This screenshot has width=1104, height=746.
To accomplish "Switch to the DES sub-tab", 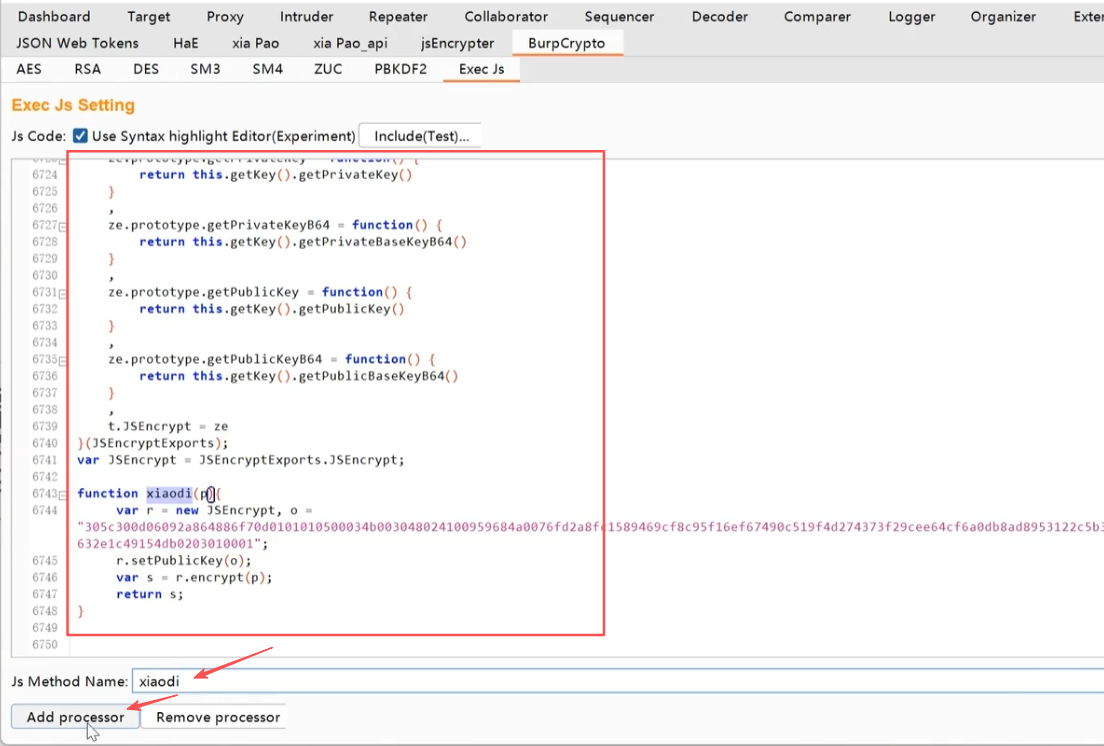I will tap(146, 69).
